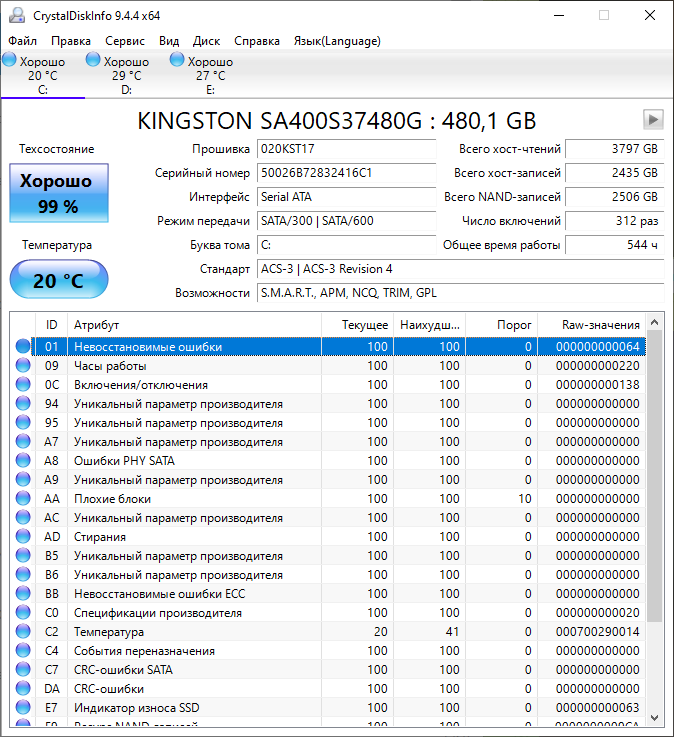Click status icon of Часы работы row
Viewport: 674px width, 737px height.
pos(23,365)
